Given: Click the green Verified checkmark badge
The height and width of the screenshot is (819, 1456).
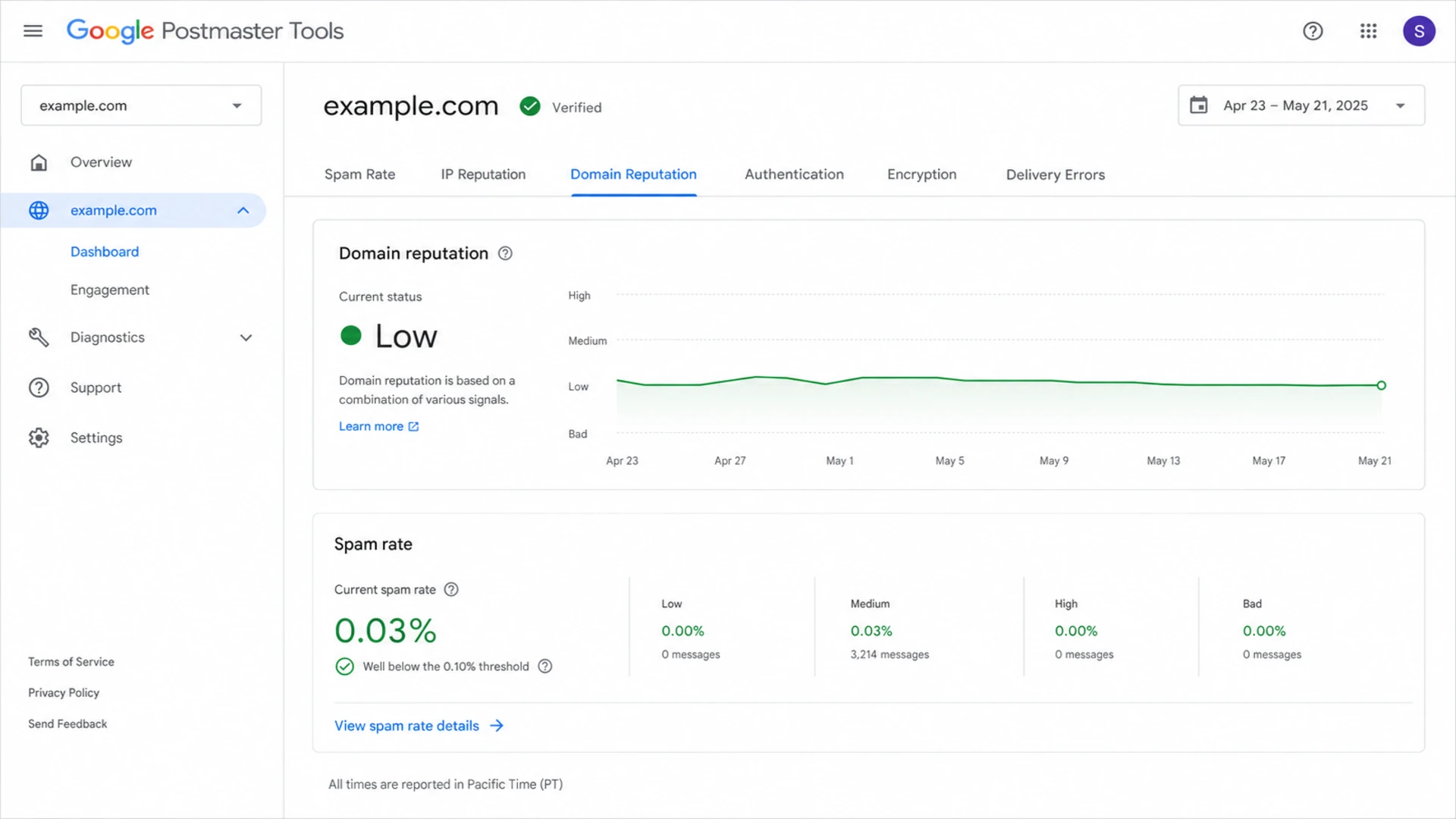Looking at the screenshot, I should click(530, 107).
